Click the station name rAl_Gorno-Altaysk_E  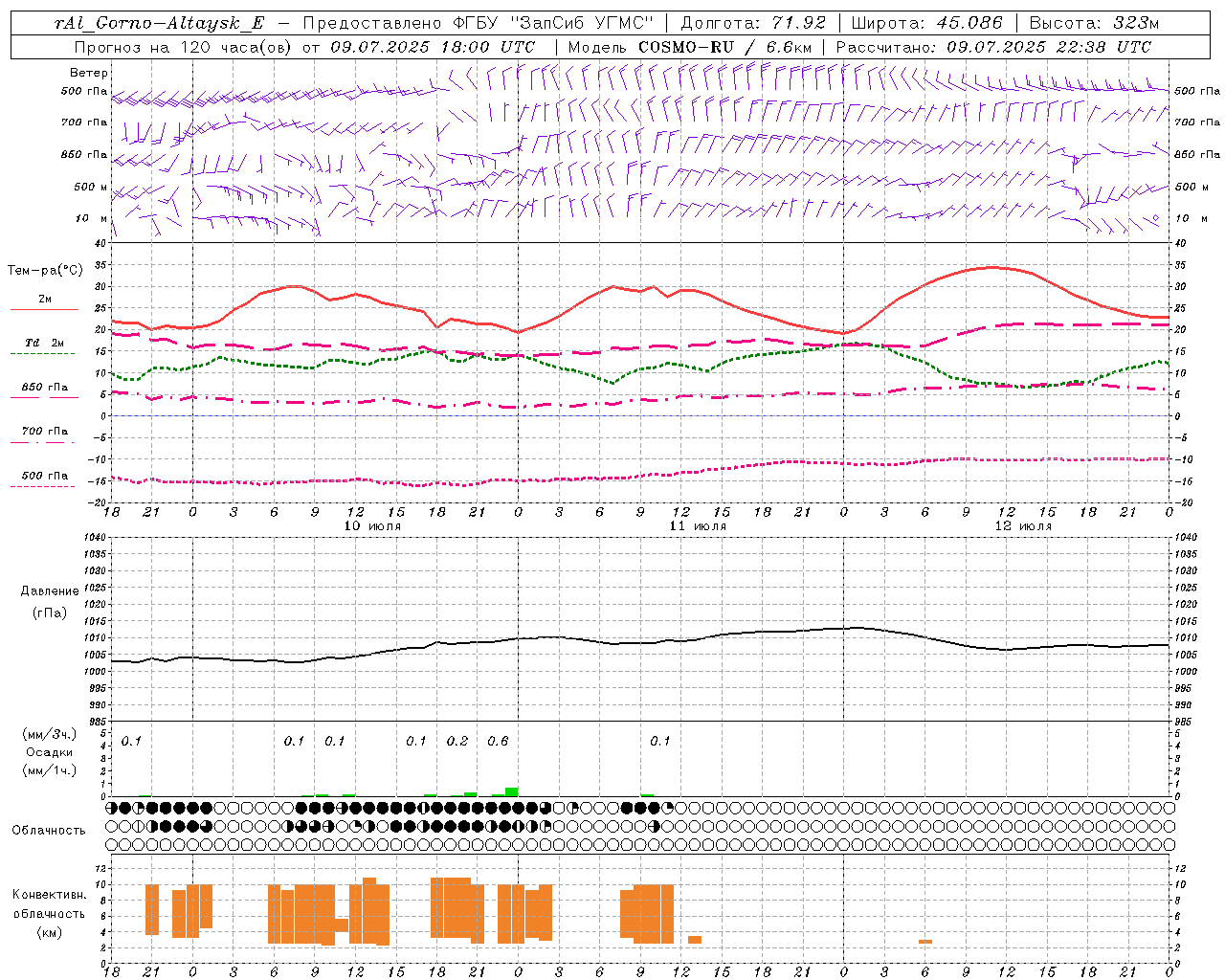[x=159, y=24]
